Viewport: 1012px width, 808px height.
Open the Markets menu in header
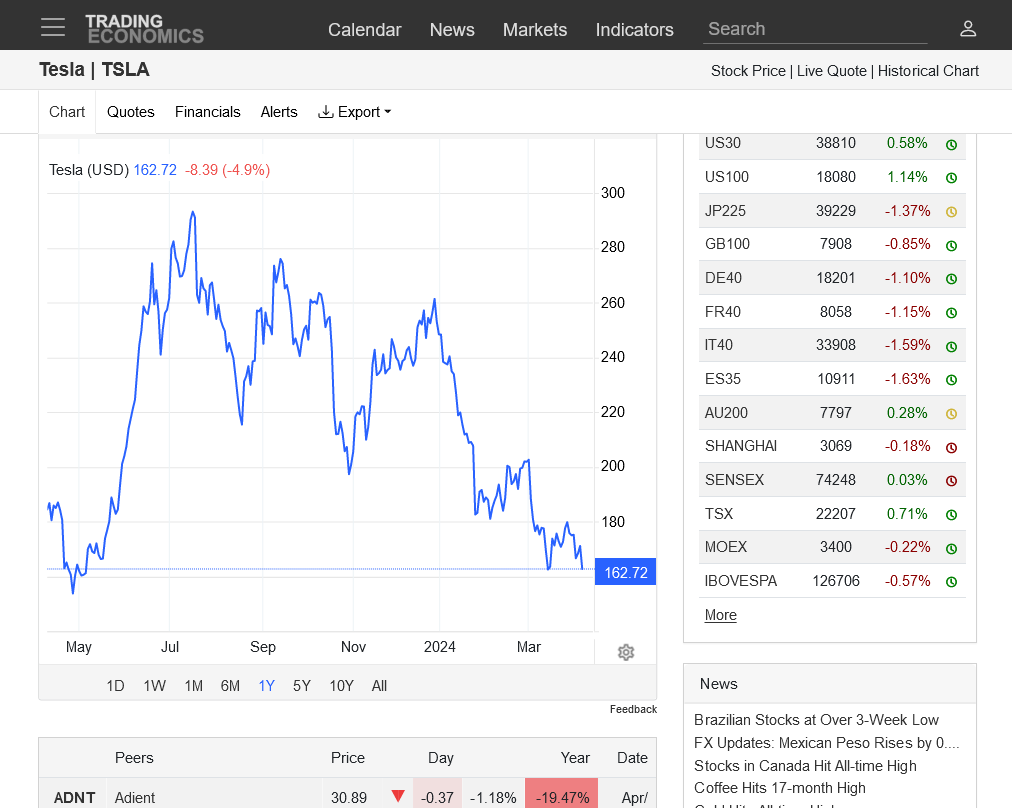click(534, 30)
